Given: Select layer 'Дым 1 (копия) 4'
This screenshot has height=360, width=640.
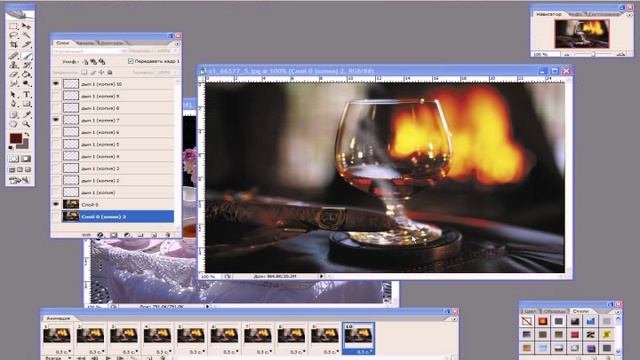Looking at the screenshot, I should coord(118,156).
